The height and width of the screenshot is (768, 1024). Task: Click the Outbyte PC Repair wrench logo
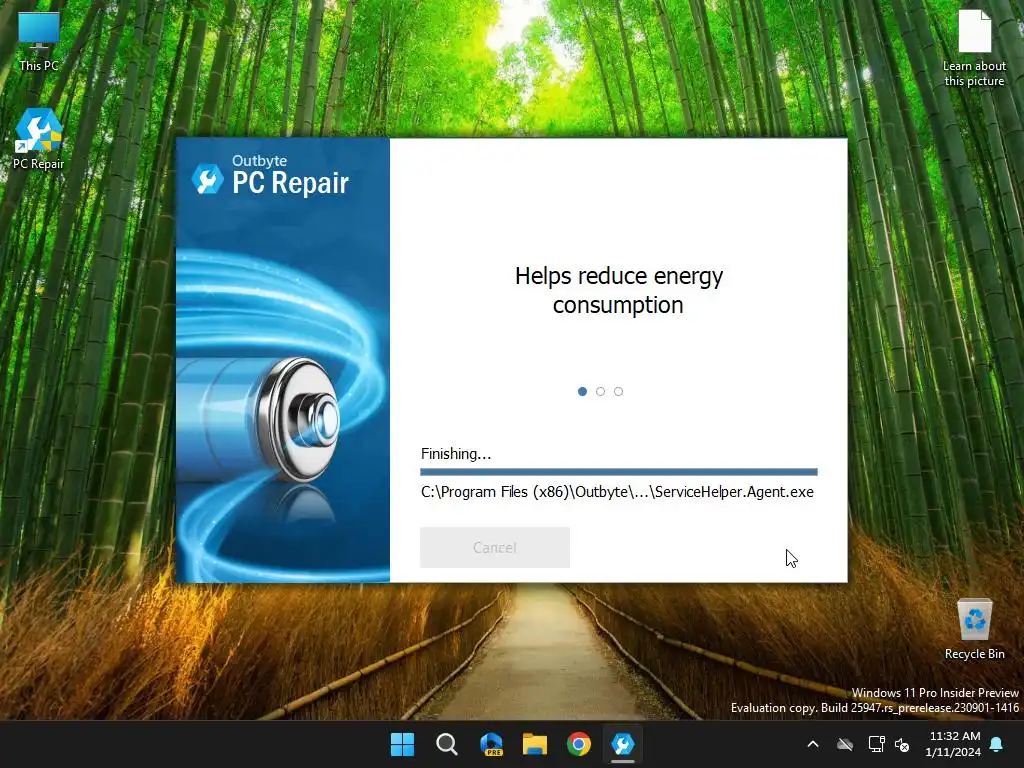click(x=208, y=179)
